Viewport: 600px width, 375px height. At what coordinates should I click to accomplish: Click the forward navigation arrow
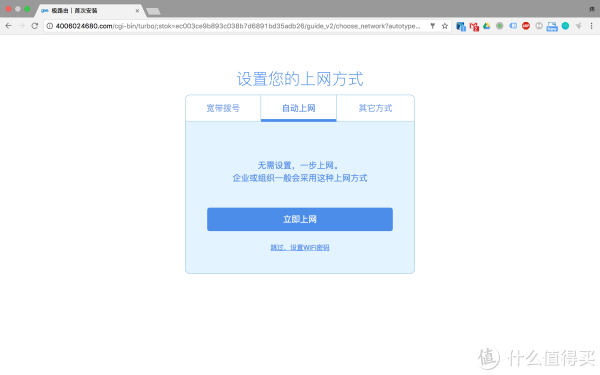click(21, 26)
